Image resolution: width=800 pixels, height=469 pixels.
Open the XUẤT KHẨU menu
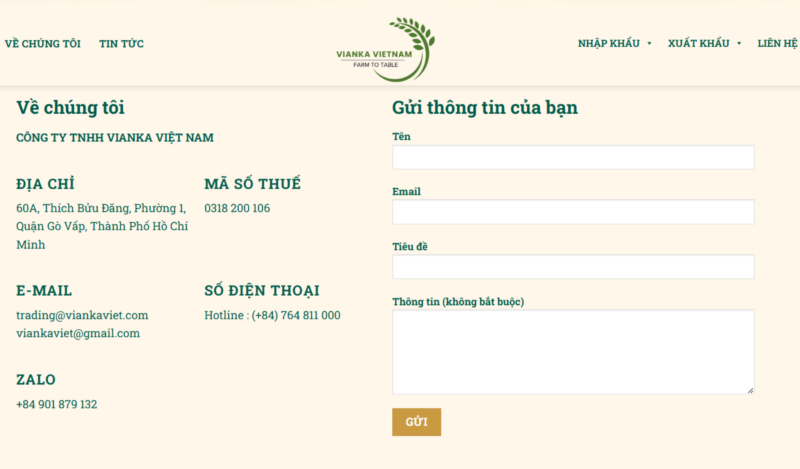(x=698, y=43)
